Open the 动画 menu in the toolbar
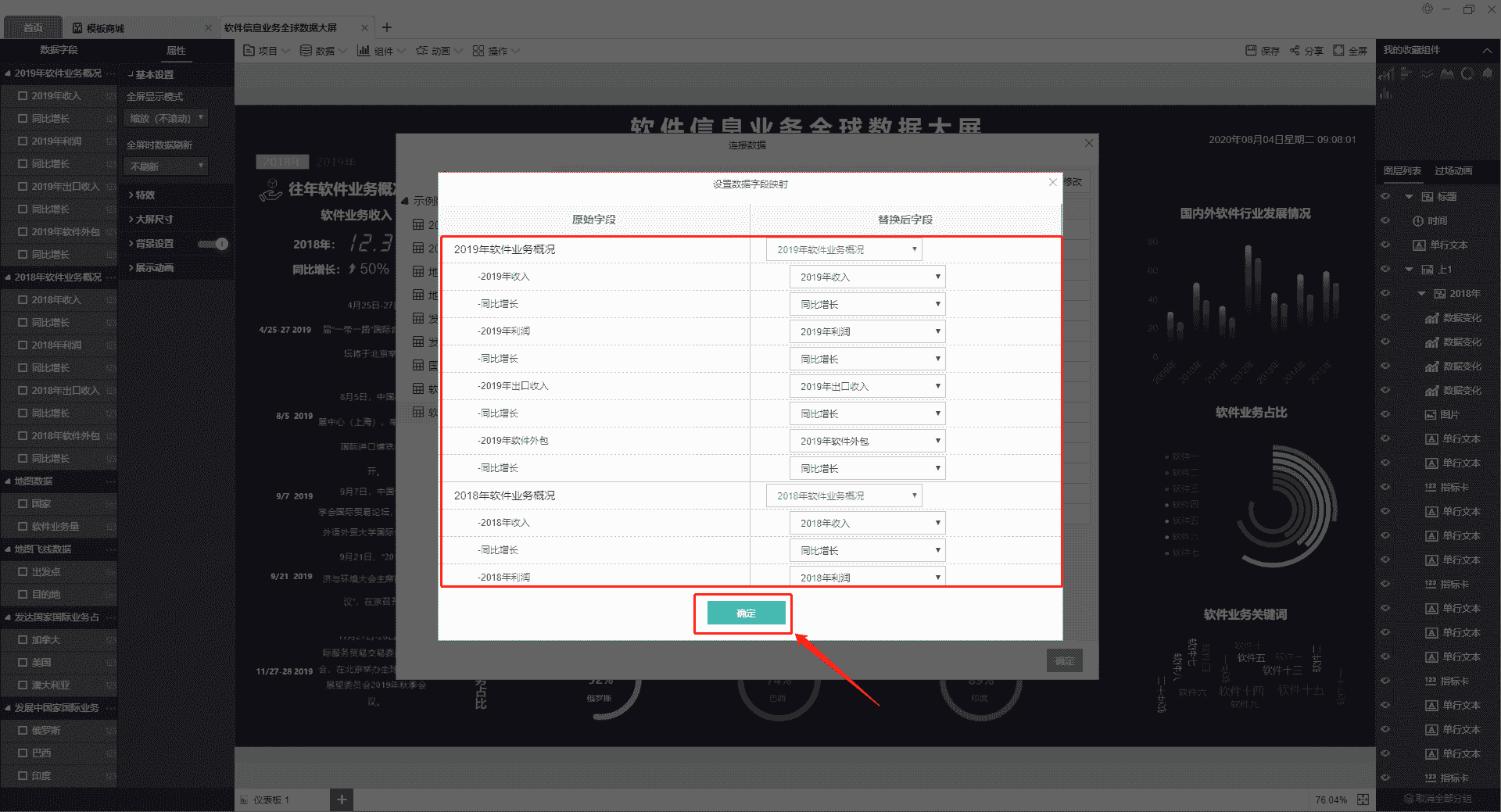The width and height of the screenshot is (1501, 812). tap(439, 51)
